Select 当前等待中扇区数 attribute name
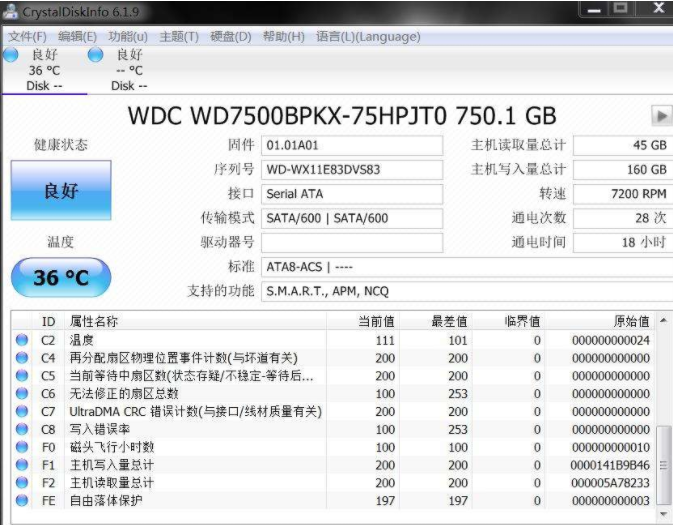Viewport: 673px width, 525px height. (191, 376)
